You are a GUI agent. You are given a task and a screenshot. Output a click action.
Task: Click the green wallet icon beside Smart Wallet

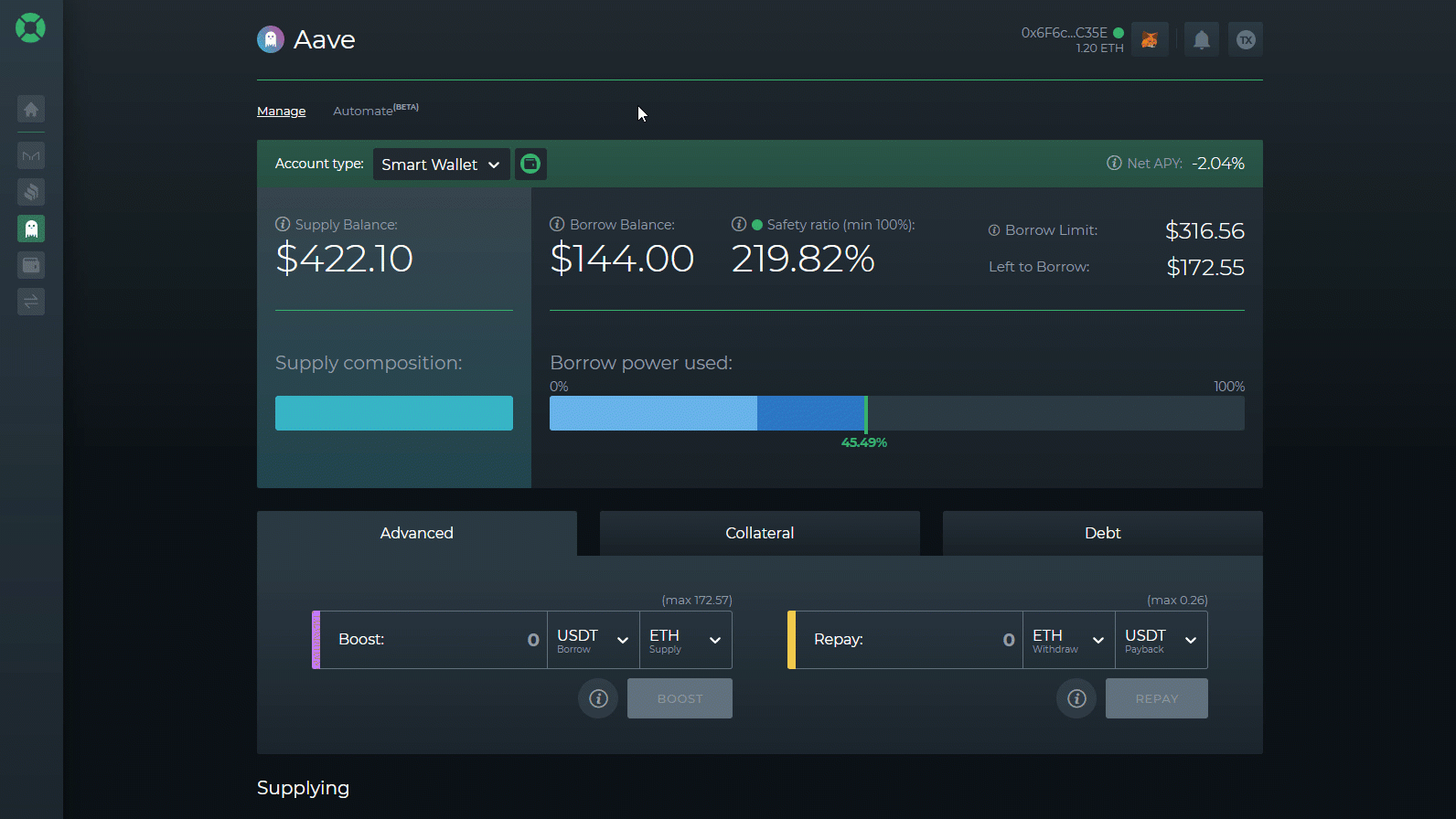tap(530, 164)
